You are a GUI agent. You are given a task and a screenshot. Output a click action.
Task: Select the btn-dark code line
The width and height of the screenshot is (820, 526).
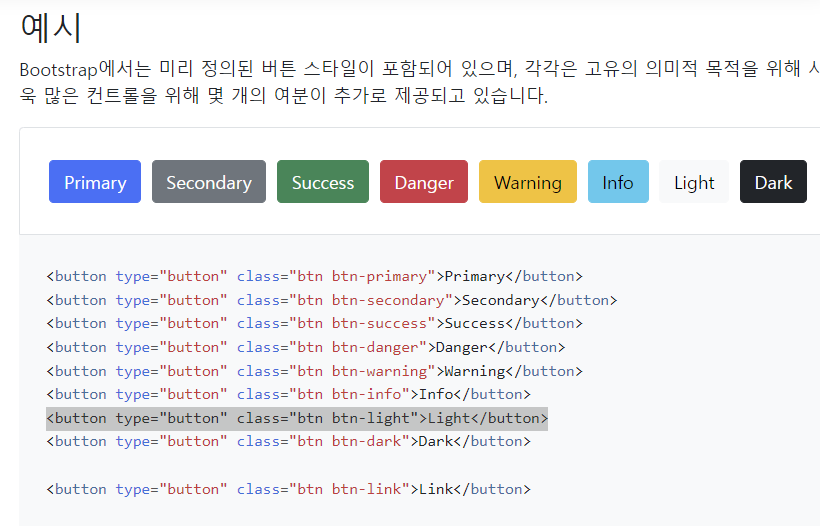pyautogui.click(x=288, y=441)
